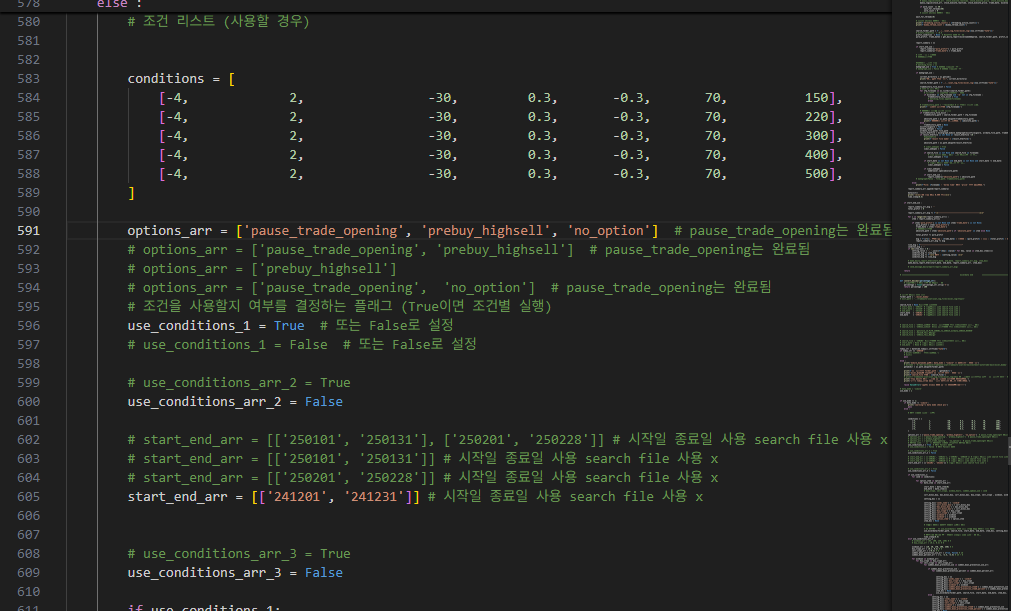
Task: Click the value 400 on line 587
Action: [x=816, y=155]
